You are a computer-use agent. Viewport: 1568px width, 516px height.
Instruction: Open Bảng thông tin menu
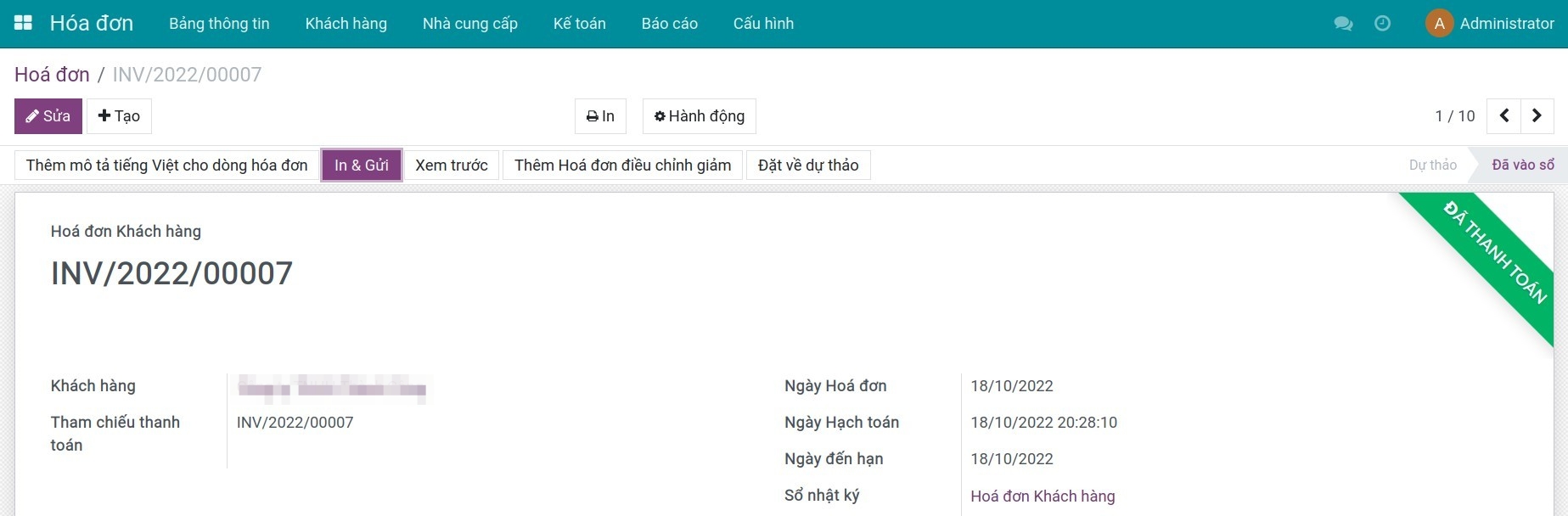pos(219,24)
